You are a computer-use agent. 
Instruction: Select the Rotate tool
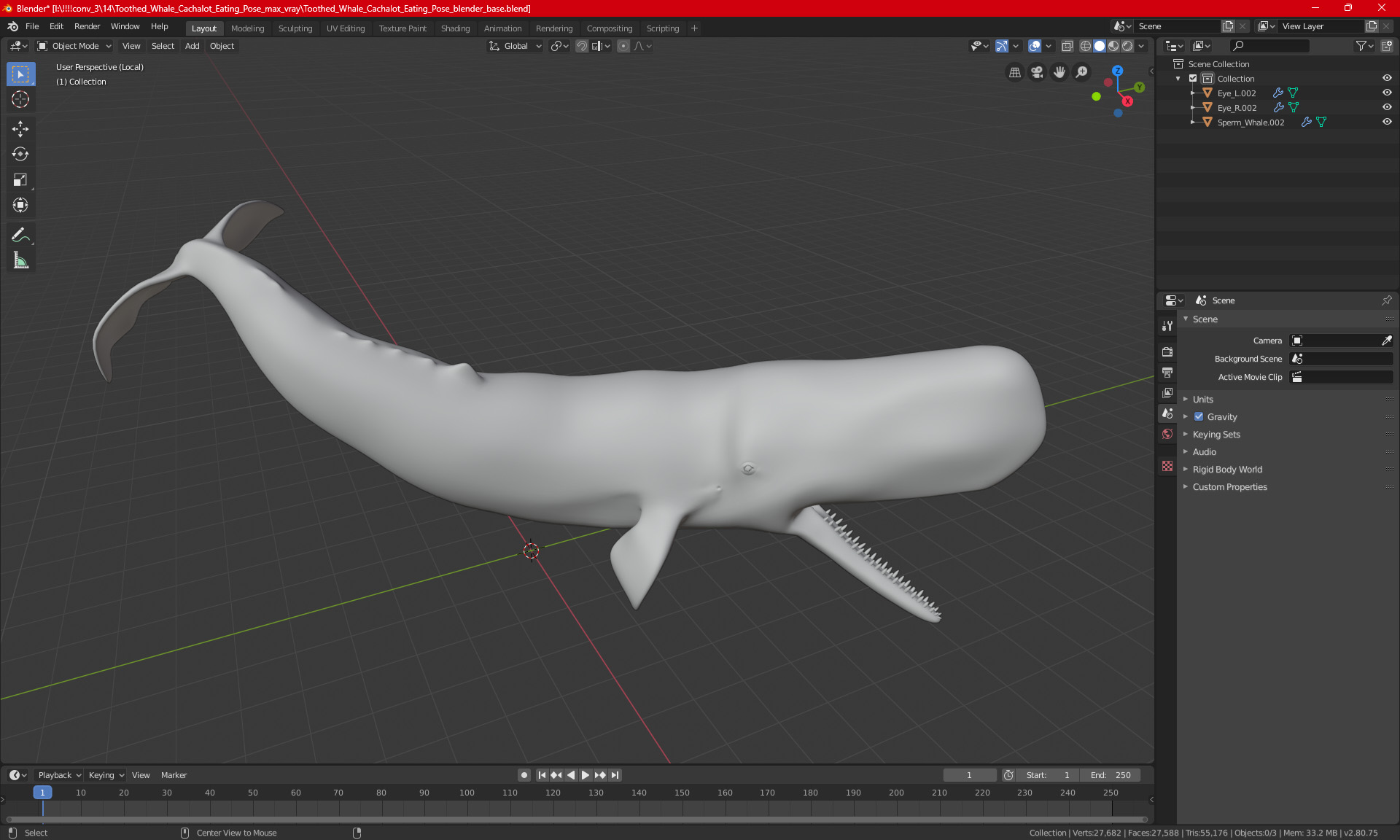20,154
